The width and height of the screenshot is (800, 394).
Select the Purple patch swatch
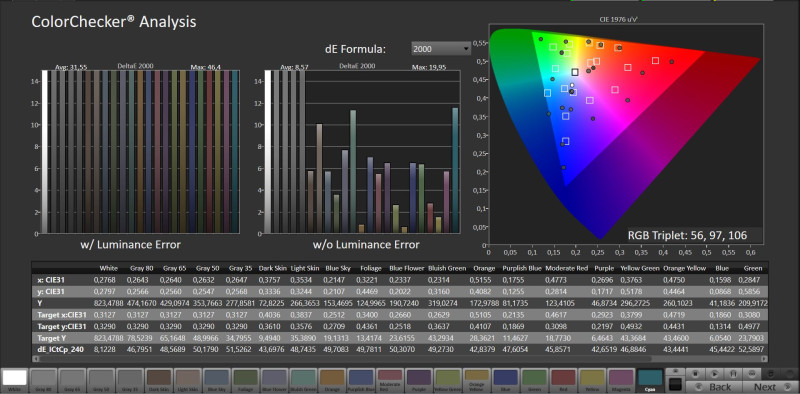(418, 380)
